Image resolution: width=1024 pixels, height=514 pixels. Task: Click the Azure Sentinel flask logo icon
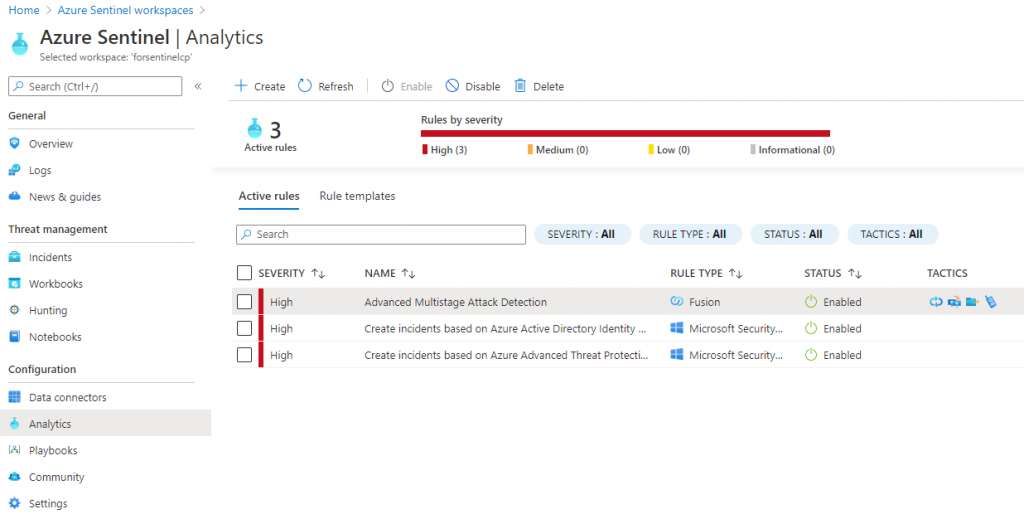(20, 44)
